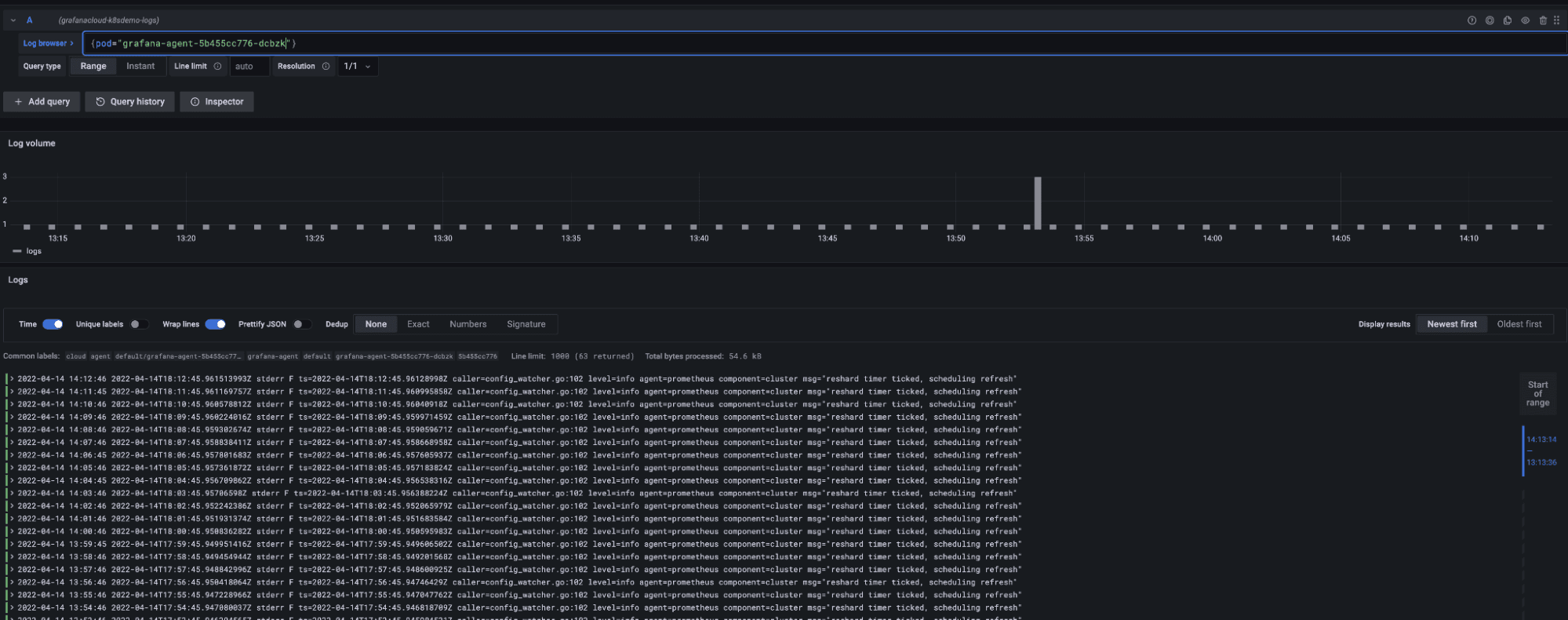Viewport: 1568px width, 620px height.
Task: Expand the 14:09:46 log line
Action: 12,417
